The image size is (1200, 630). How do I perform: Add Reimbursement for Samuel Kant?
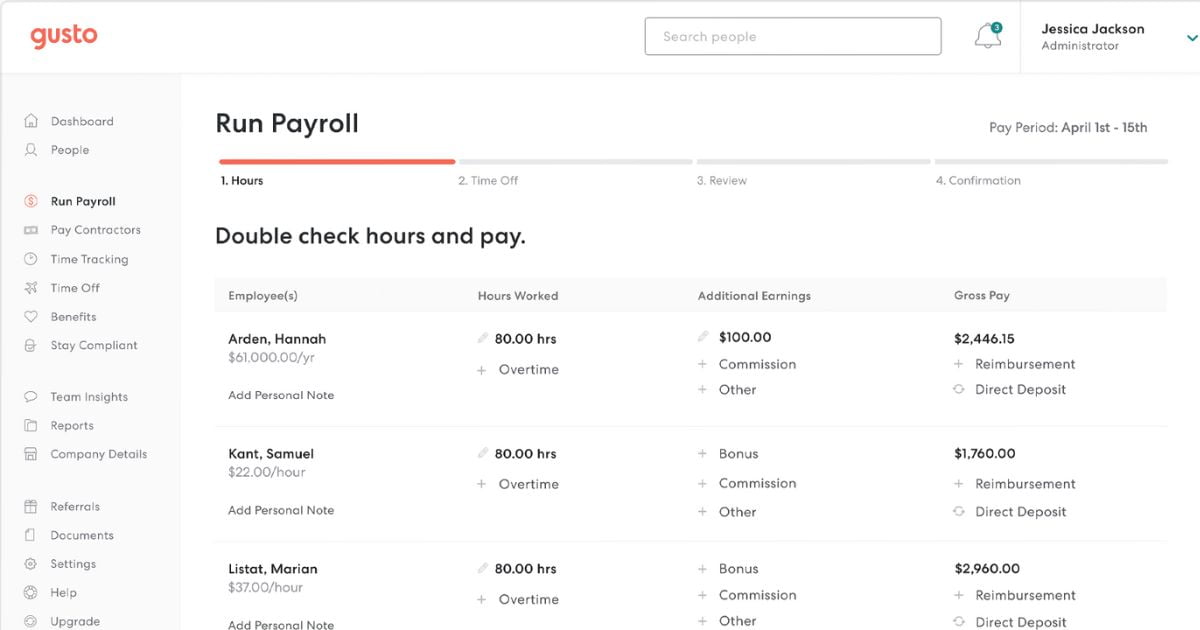click(1025, 483)
